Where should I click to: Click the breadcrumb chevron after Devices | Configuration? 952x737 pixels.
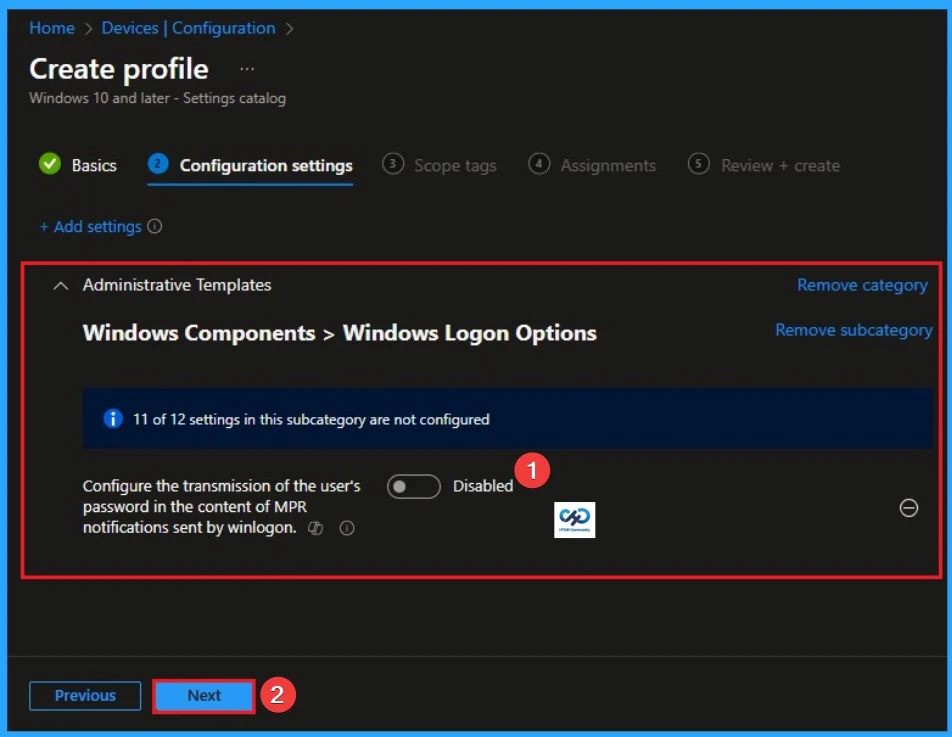289,28
